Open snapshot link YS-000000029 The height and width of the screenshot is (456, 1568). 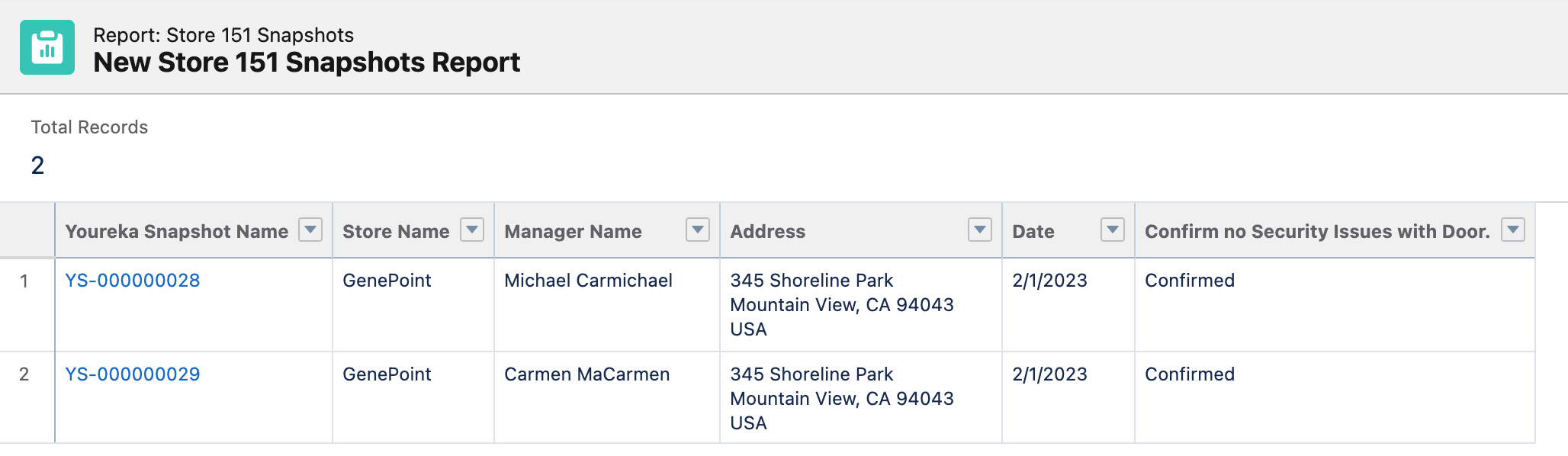pyautogui.click(x=133, y=374)
